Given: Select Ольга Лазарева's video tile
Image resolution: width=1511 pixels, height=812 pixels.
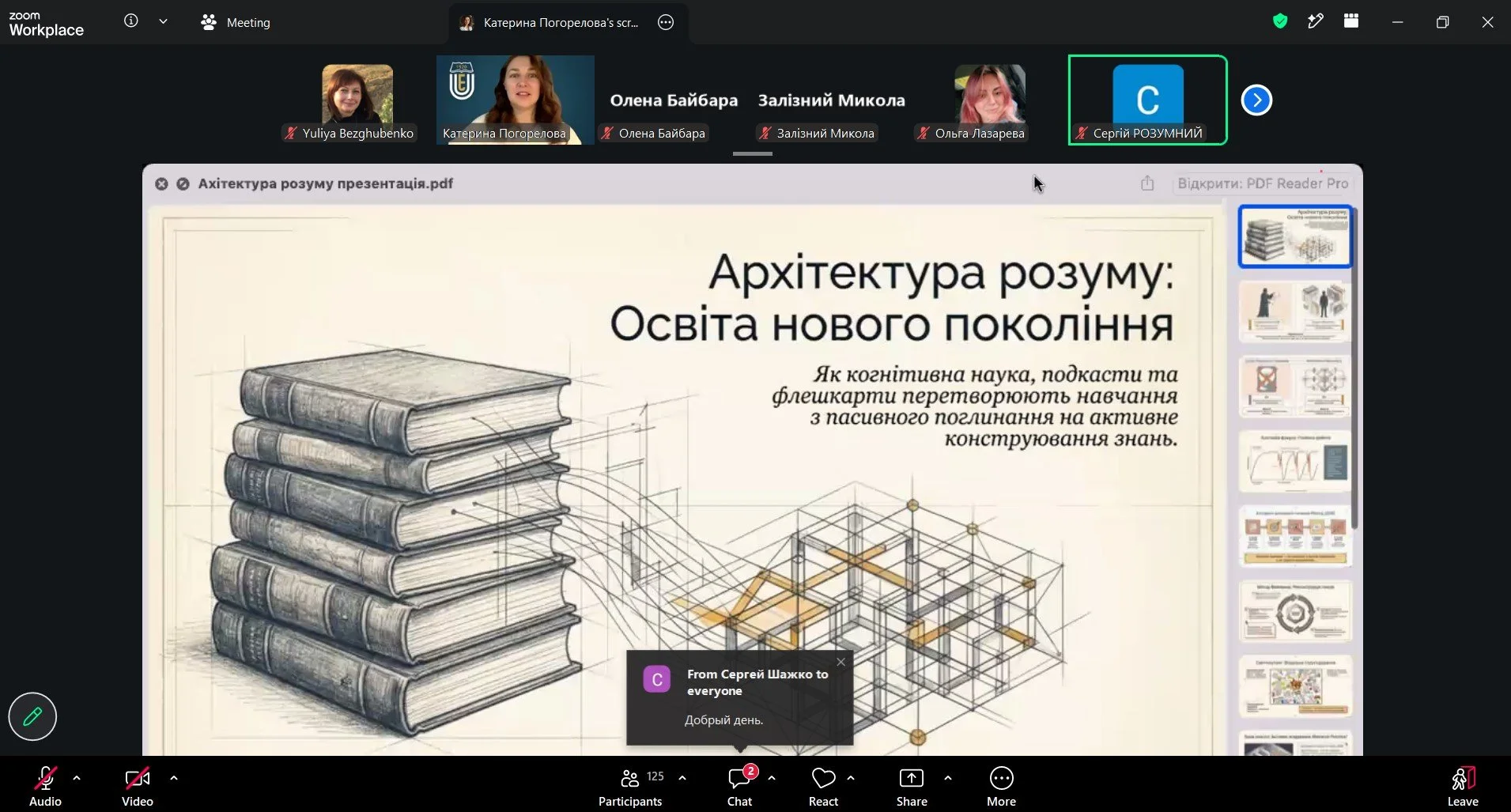Looking at the screenshot, I should 990,100.
